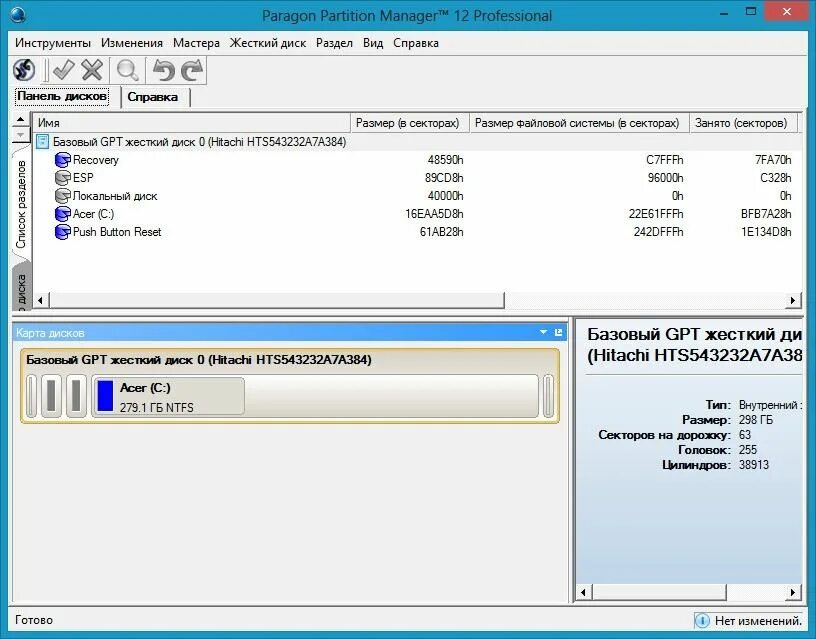Sort by the Имя column header
Screen dimensions: 816x639
pyautogui.click(x=192, y=123)
